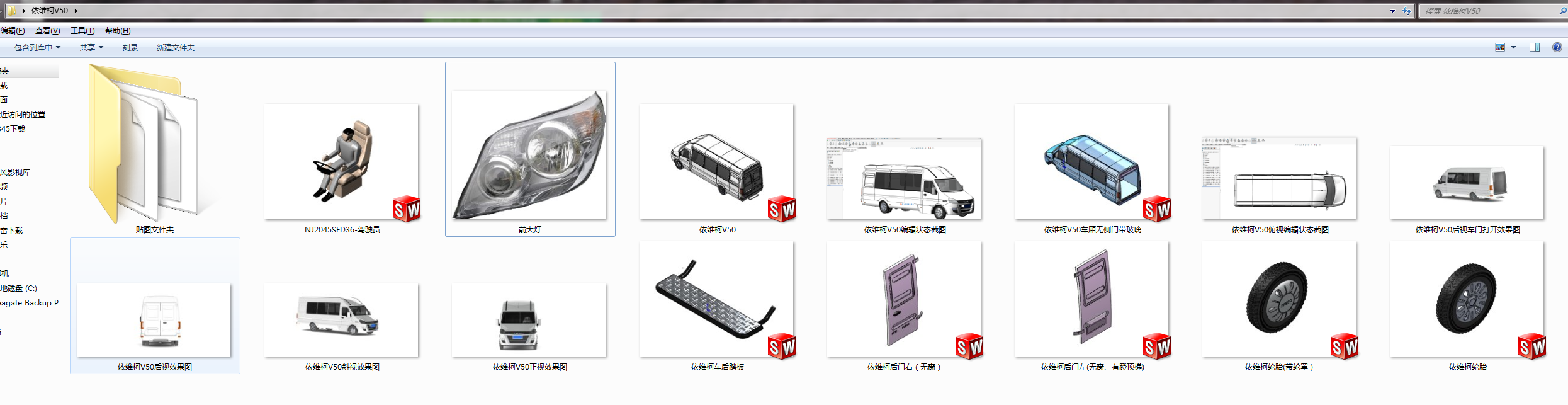Viewport: 1568px width, 405px height.
Task: Select the 依维柯V50斜视效果图 image thumbnail
Action: [342, 321]
